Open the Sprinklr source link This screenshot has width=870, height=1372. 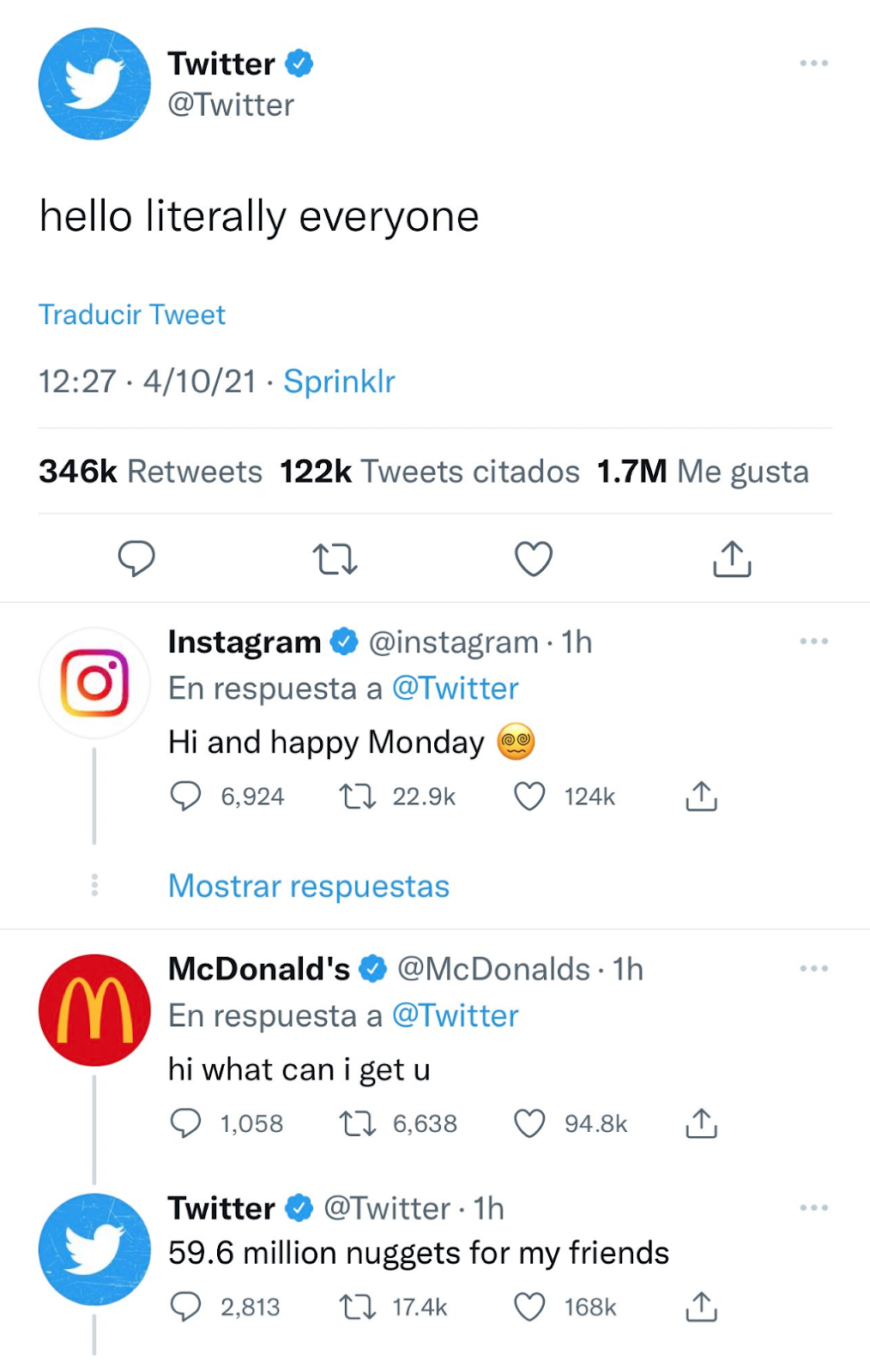pyautogui.click(x=339, y=382)
